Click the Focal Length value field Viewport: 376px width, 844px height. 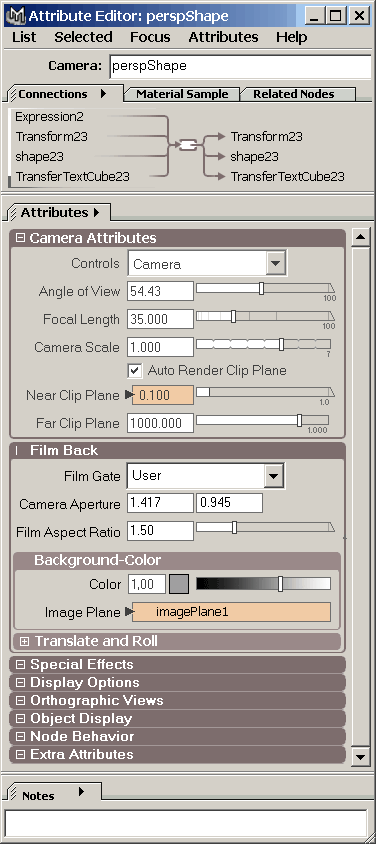[160, 319]
